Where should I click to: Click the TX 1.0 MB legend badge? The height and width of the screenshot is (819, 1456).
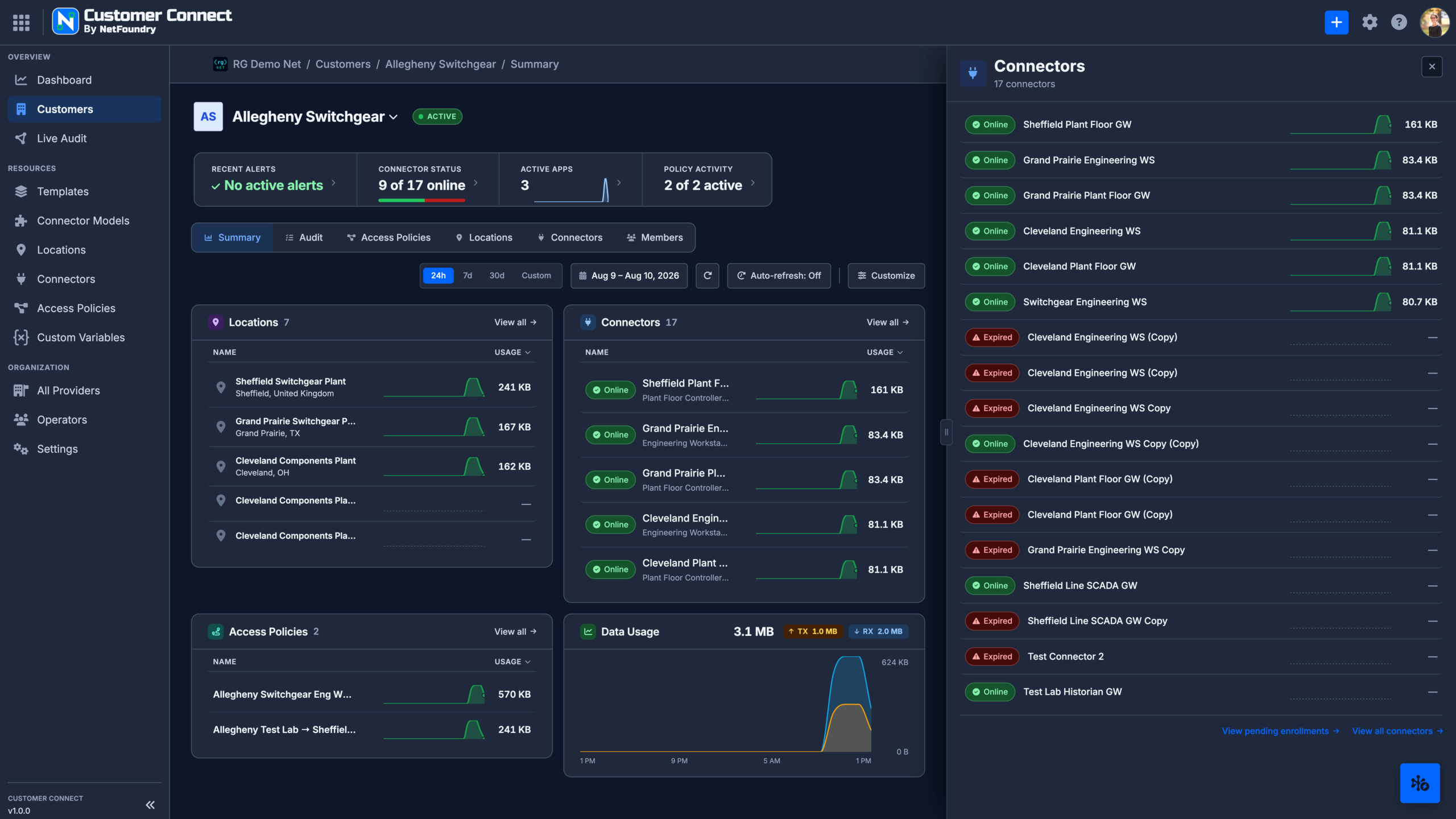point(813,632)
